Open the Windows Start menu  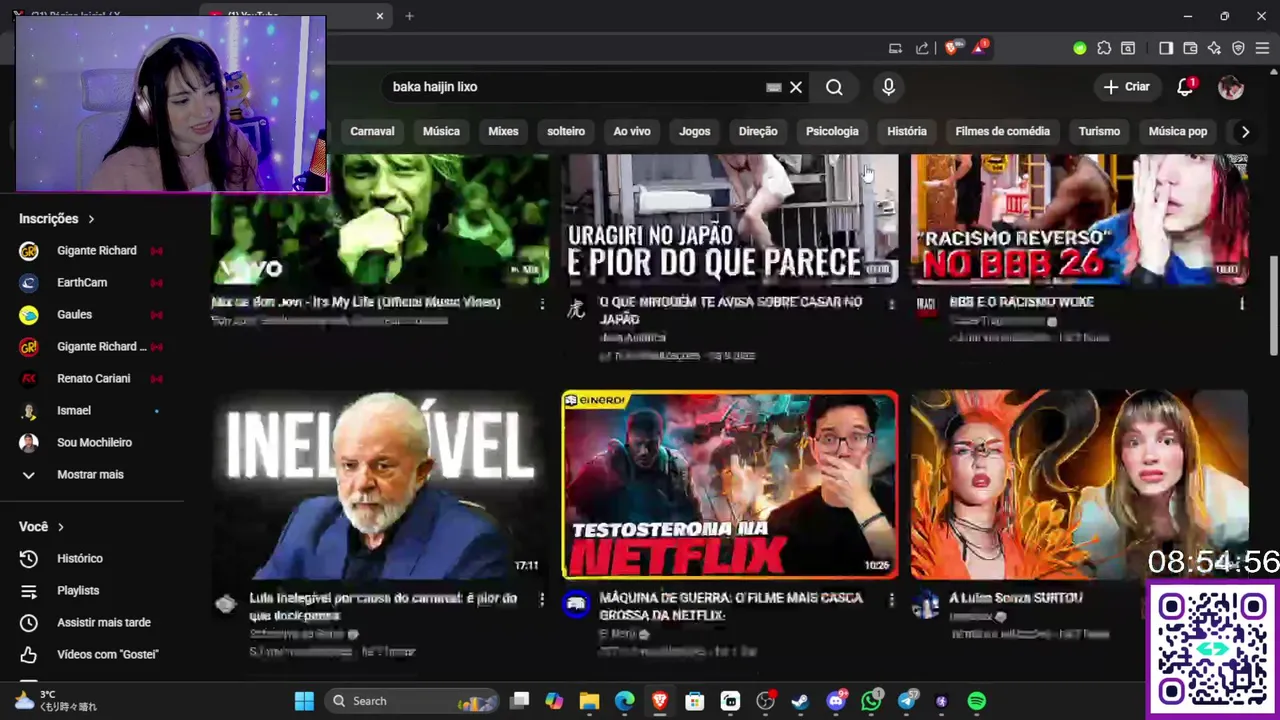pyautogui.click(x=304, y=701)
